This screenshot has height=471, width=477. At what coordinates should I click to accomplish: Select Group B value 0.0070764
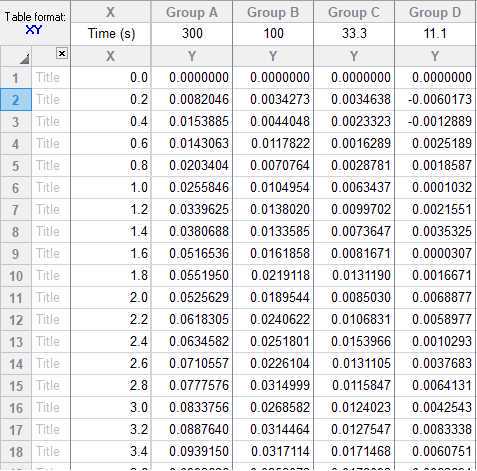[273, 166]
